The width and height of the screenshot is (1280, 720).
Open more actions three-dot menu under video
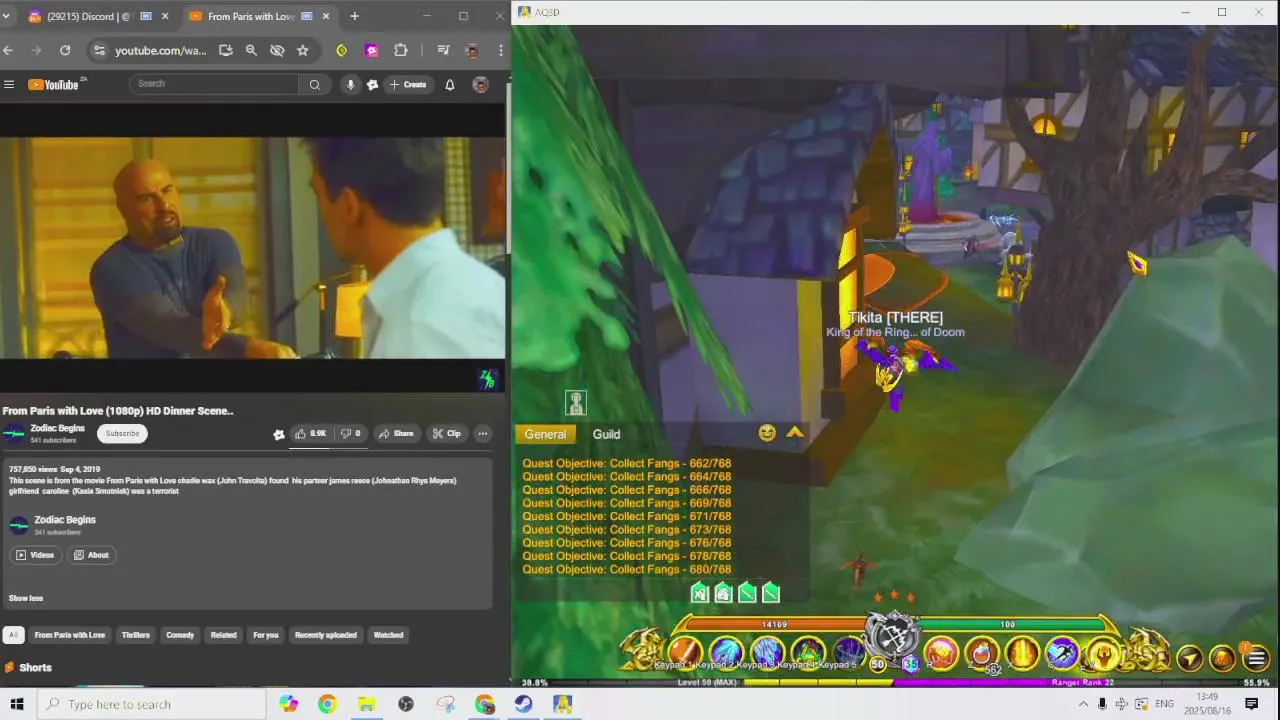click(482, 433)
